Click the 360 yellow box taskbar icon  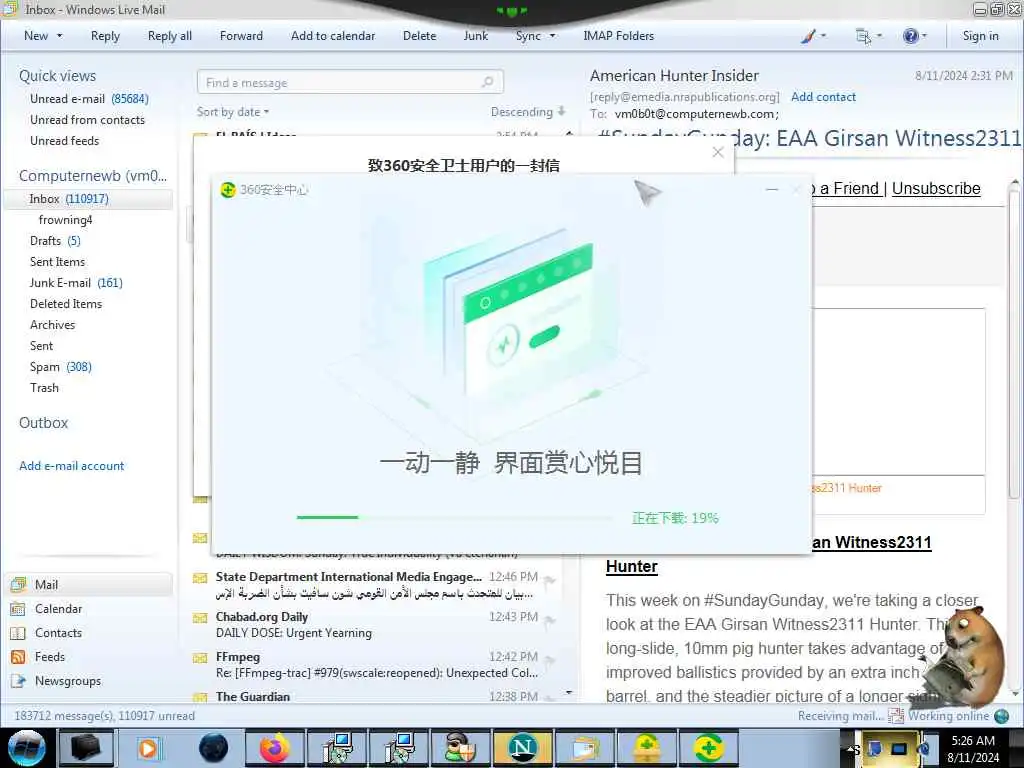coord(646,748)
